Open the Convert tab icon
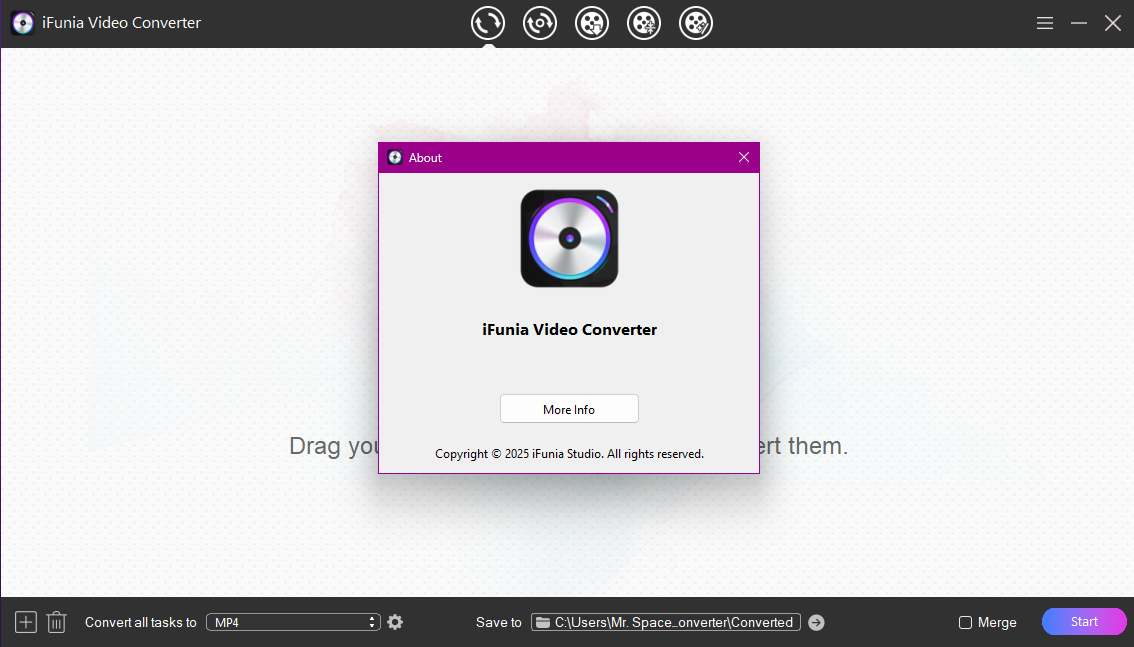Viewport: 1134px width, 647px height. click(487, 23)
